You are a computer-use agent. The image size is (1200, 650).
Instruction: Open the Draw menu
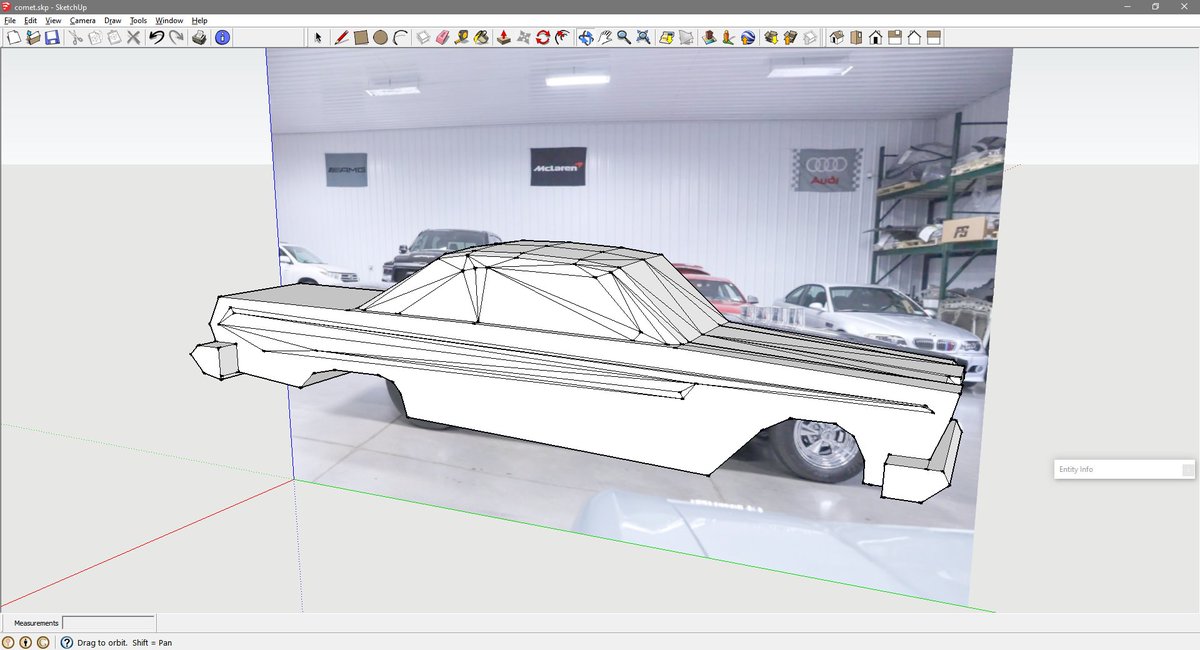(113, 20)
